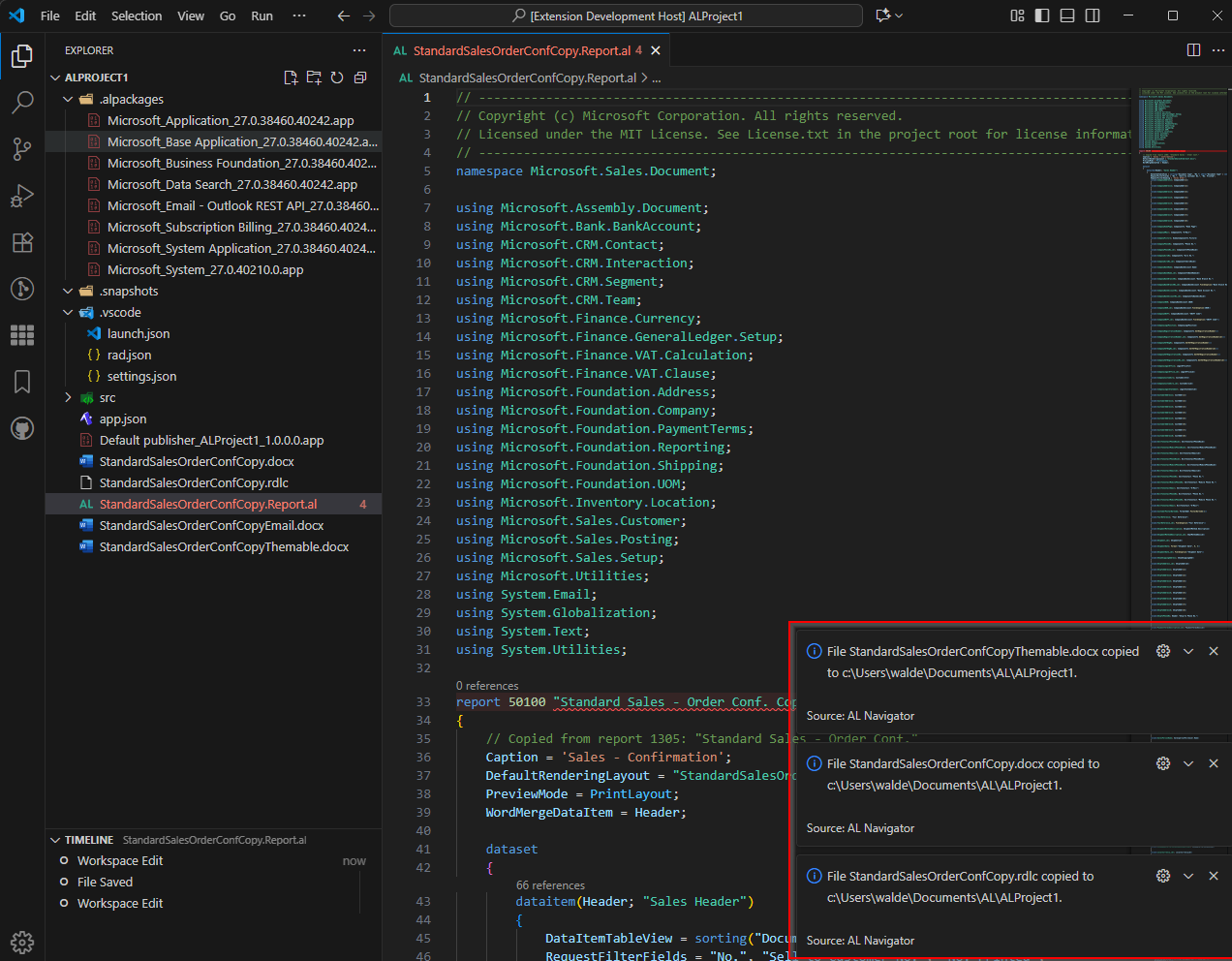The height and width of the screenshot is (961, 1232).
Task: Collapse all folders in Explorer
Action: click(360, 77)
